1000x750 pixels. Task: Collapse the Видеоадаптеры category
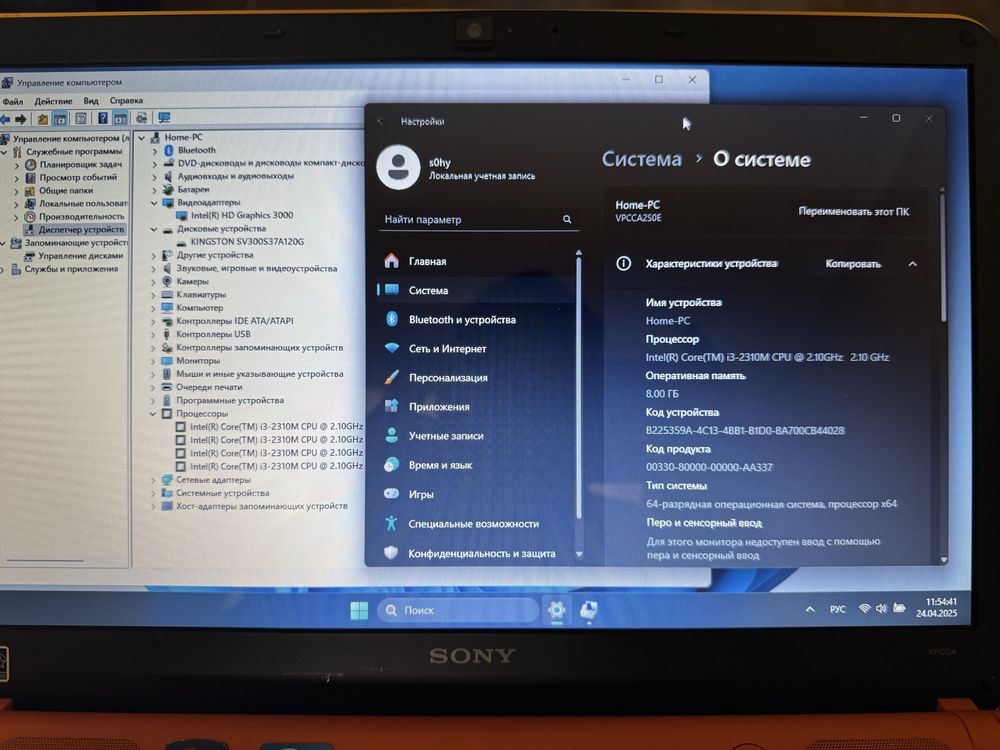tap(154, 203)
